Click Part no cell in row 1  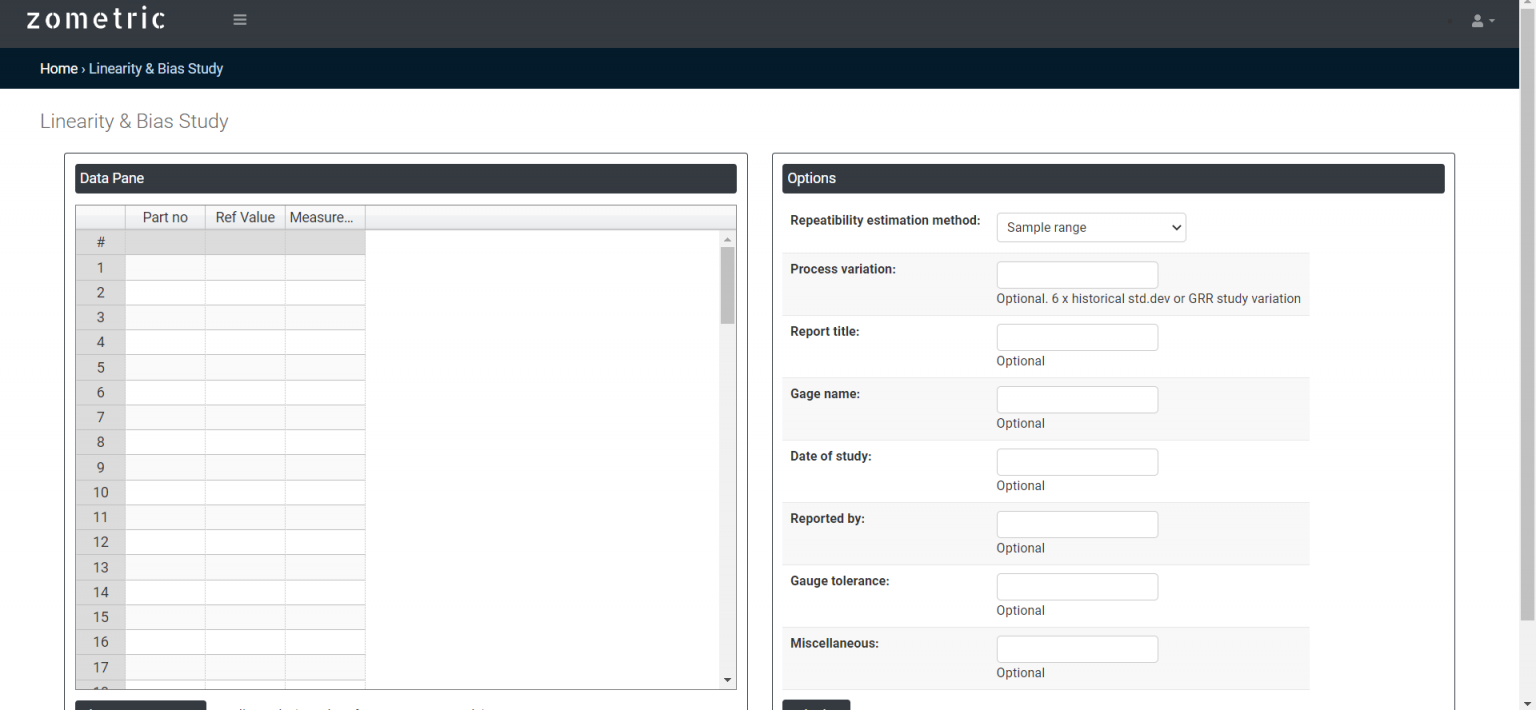pyautogui.click(x=165, y=268)
